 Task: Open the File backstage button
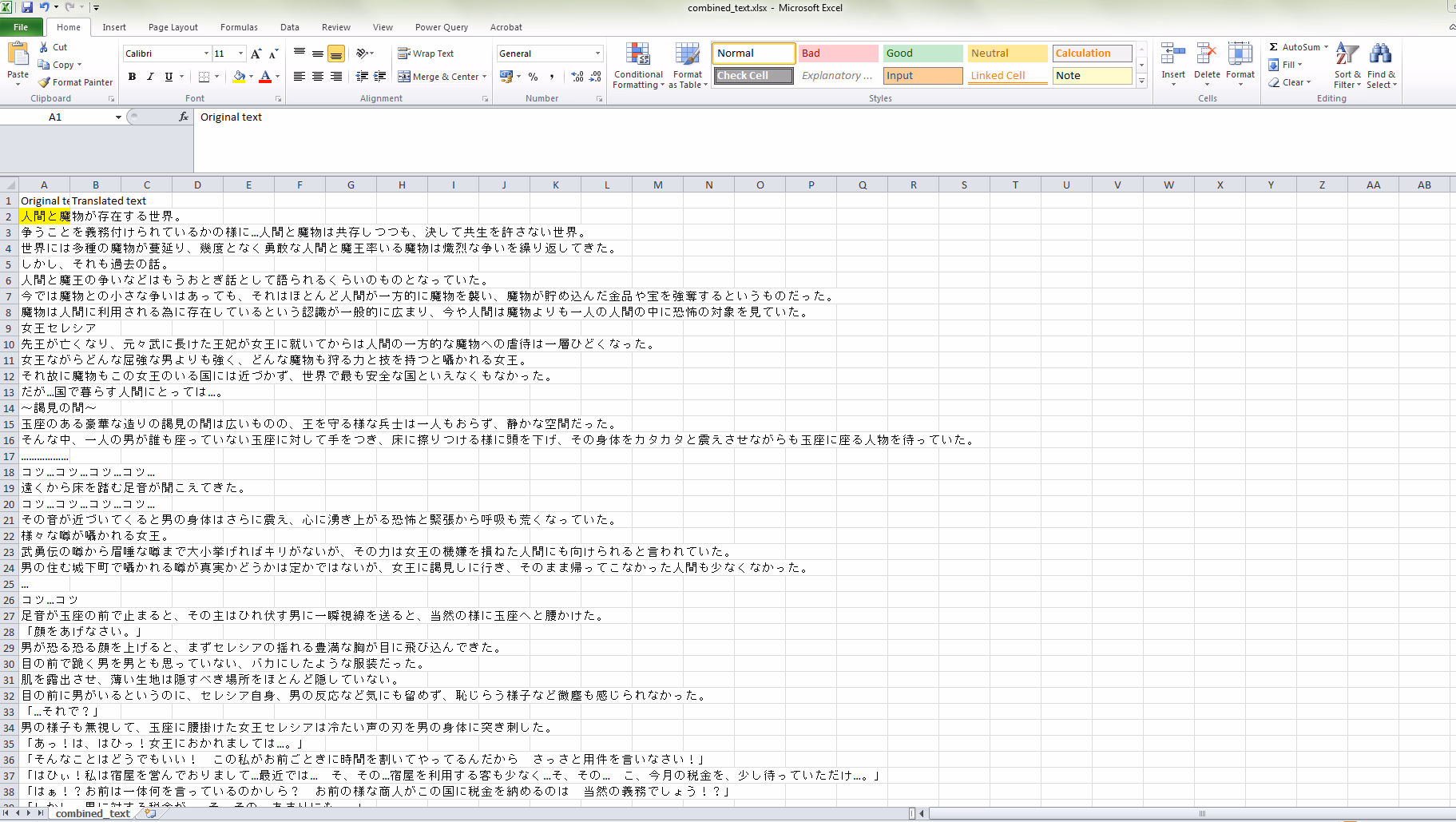pos(21,27)
